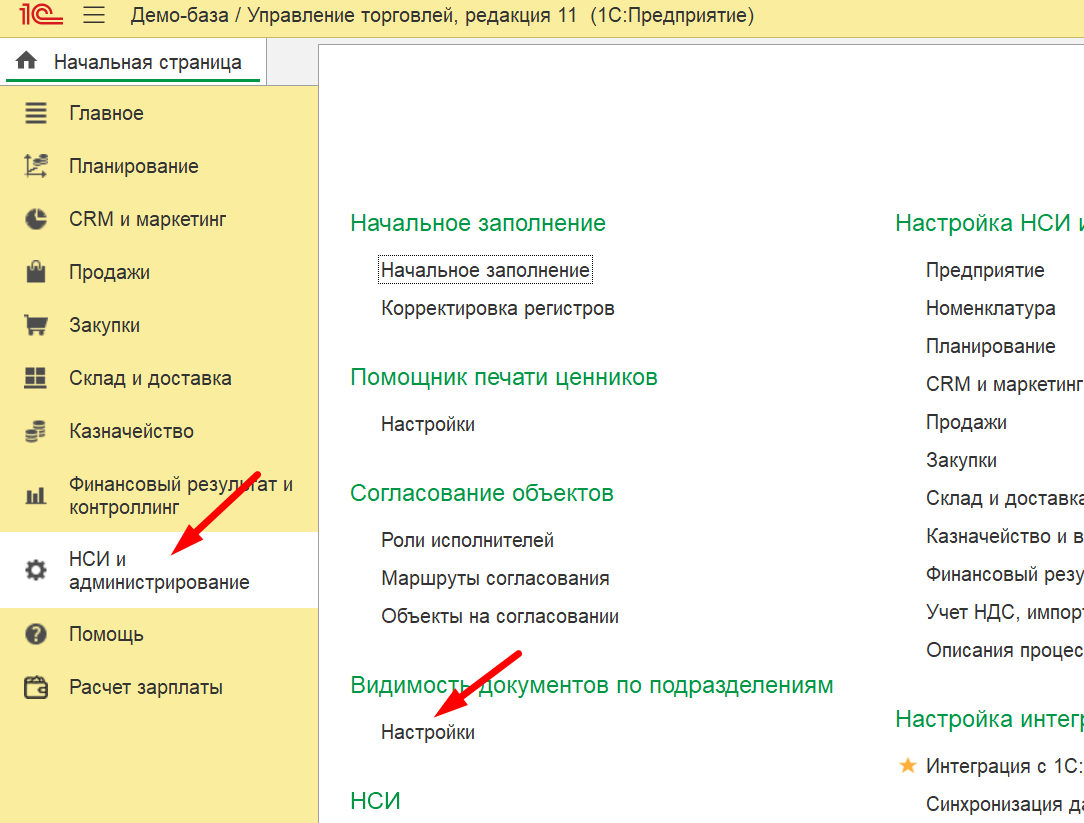This screenshot has height=823, width=1084.
Task: Click the НСИ и администрирование gear icon
Action: [x=36, y=570]
